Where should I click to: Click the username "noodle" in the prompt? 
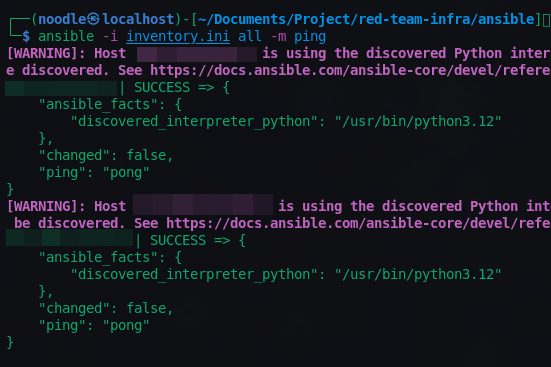click(x=62, y=19)
